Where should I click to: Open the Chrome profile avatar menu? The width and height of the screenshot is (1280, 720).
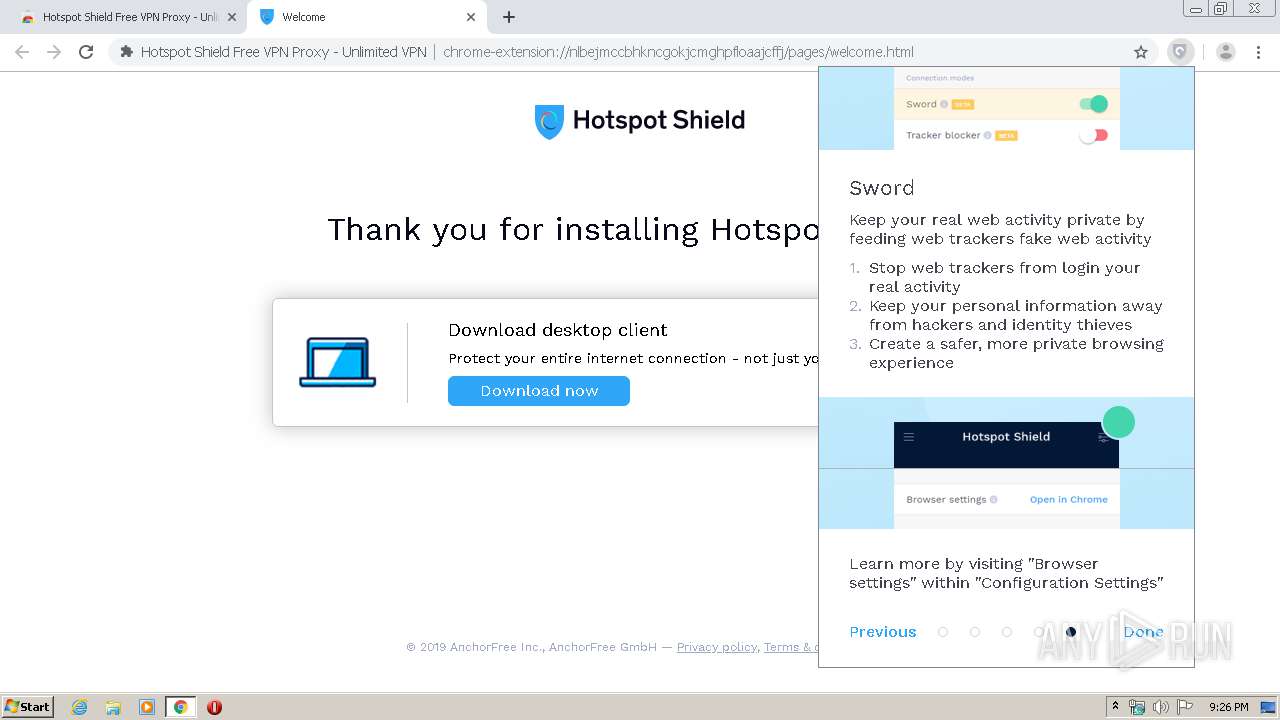(1226, 52)
